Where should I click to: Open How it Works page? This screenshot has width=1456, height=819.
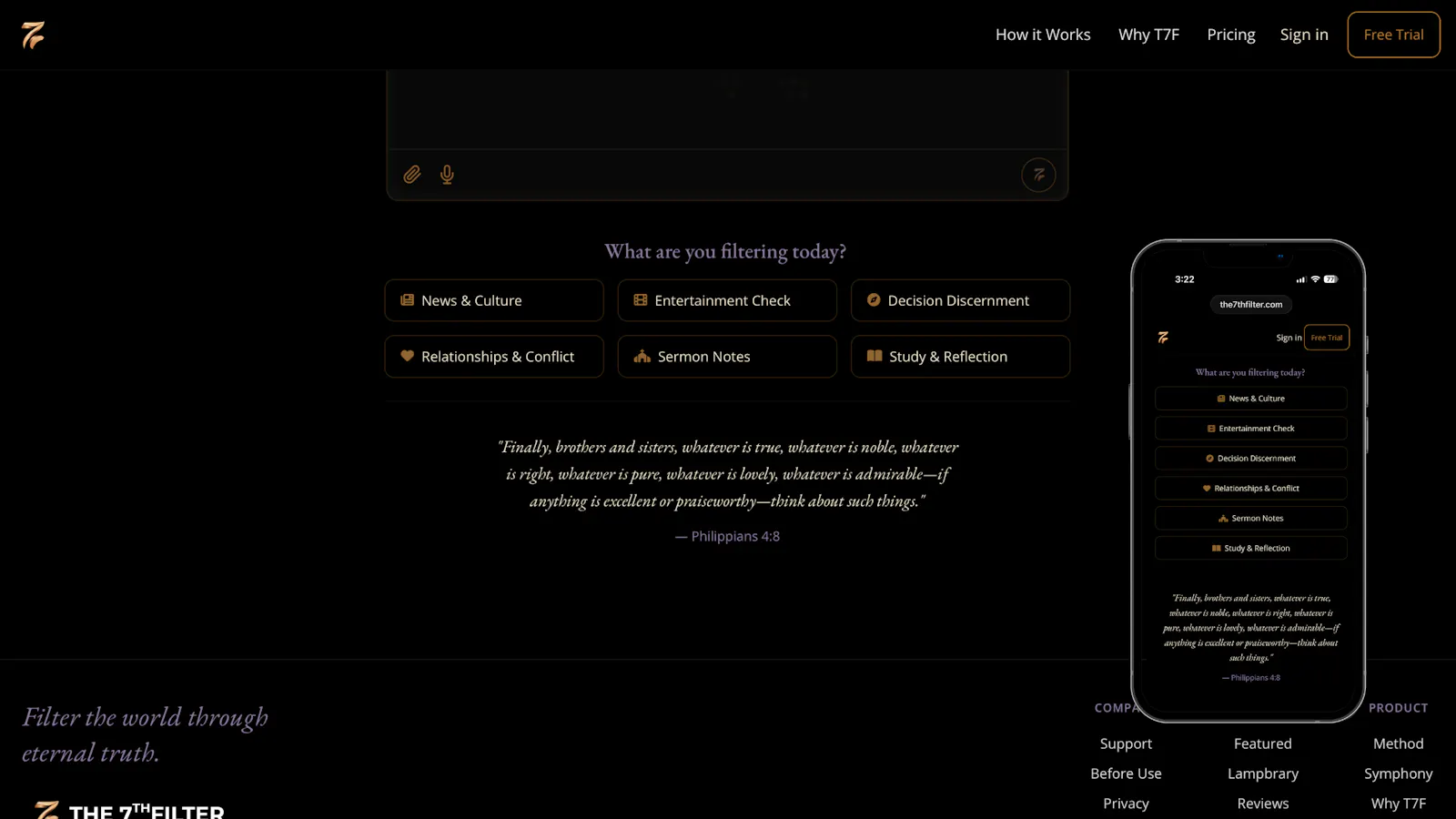[1043, 35]
